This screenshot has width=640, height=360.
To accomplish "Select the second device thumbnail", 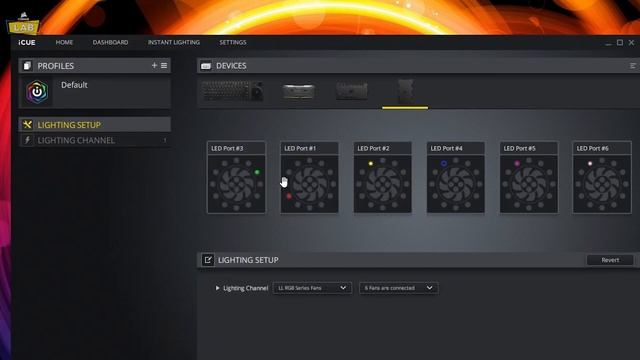I will [x=298, y=91].
